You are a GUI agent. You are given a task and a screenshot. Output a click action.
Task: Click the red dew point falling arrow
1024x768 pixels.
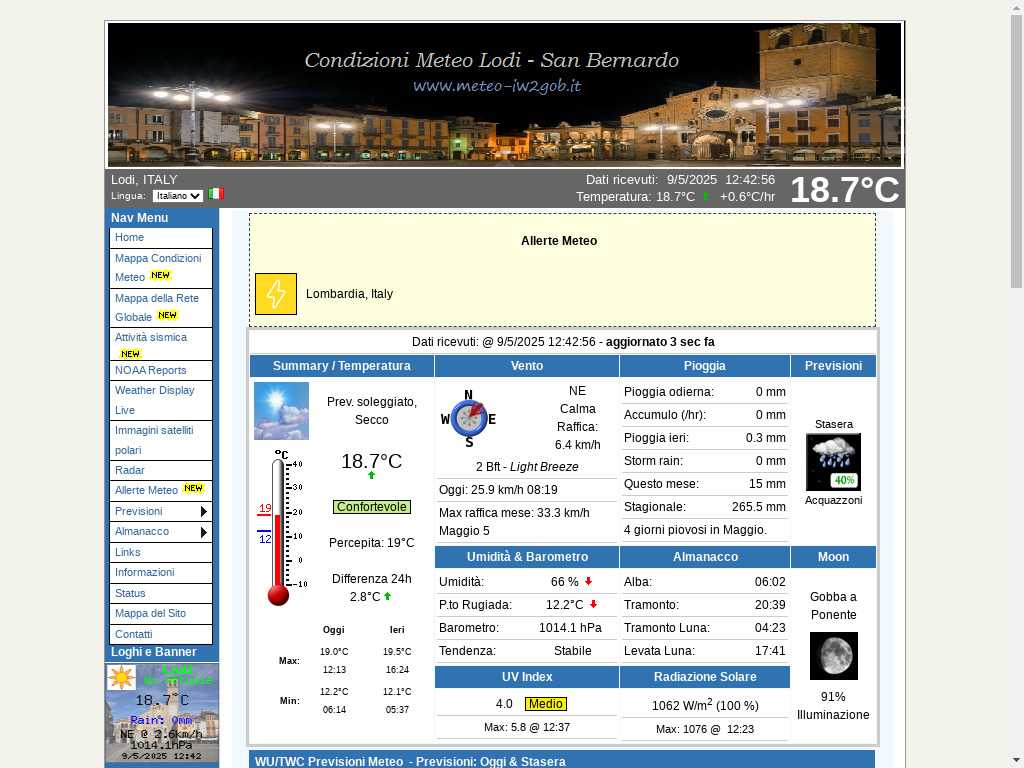click(x=593, y=604)
